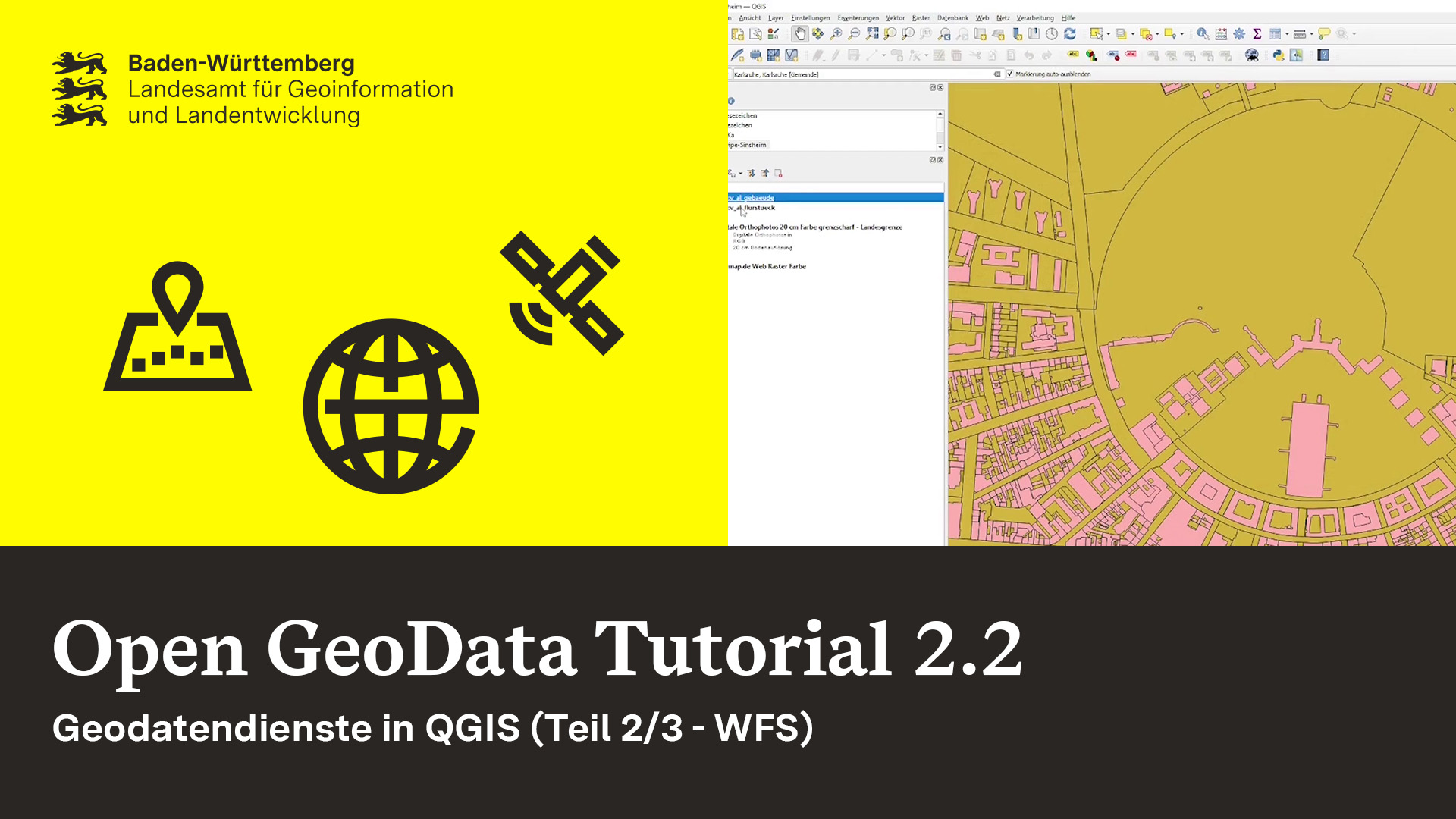Screen dimensions: 1456x819
Task: Click the Zoom Out magnifier tool
Action: click(x=854, y=33)
